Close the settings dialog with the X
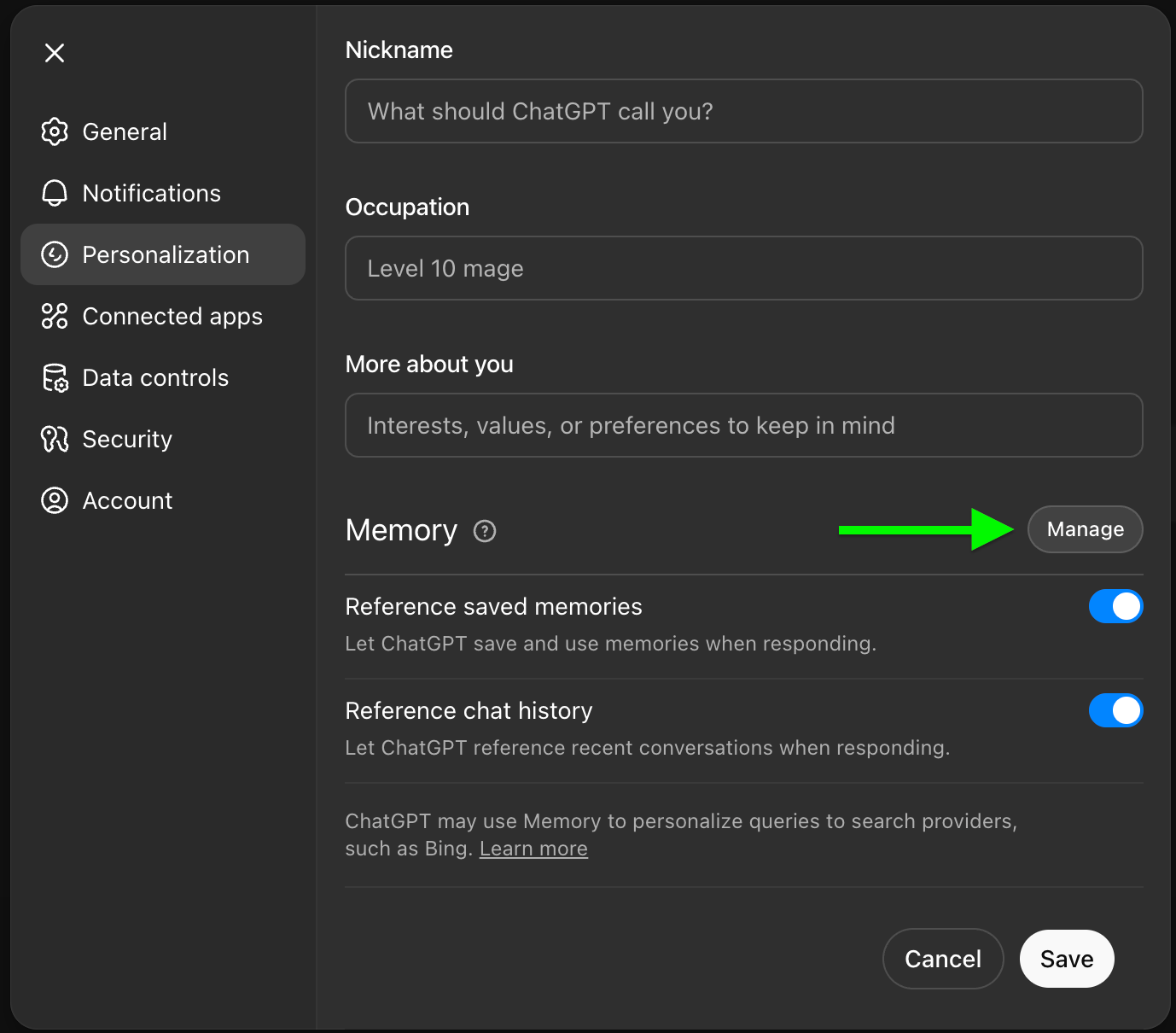The width and height of the screenshot is (1176, 1033). [55, 53]
